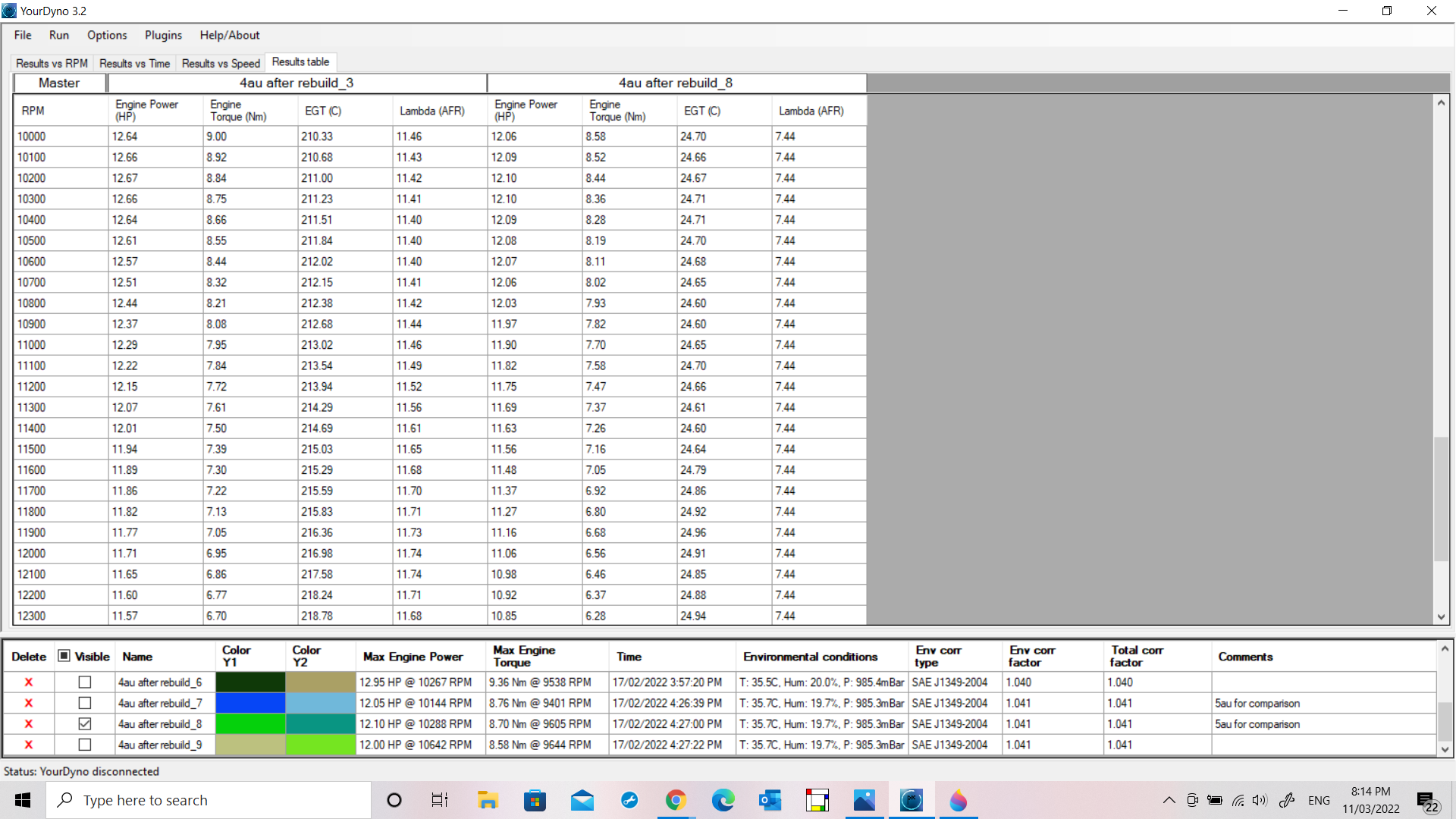Image resolution: width=1456 pixels, height=819 pixels.
Task: Click YourDyno taskbar icon
Action: 911,800
